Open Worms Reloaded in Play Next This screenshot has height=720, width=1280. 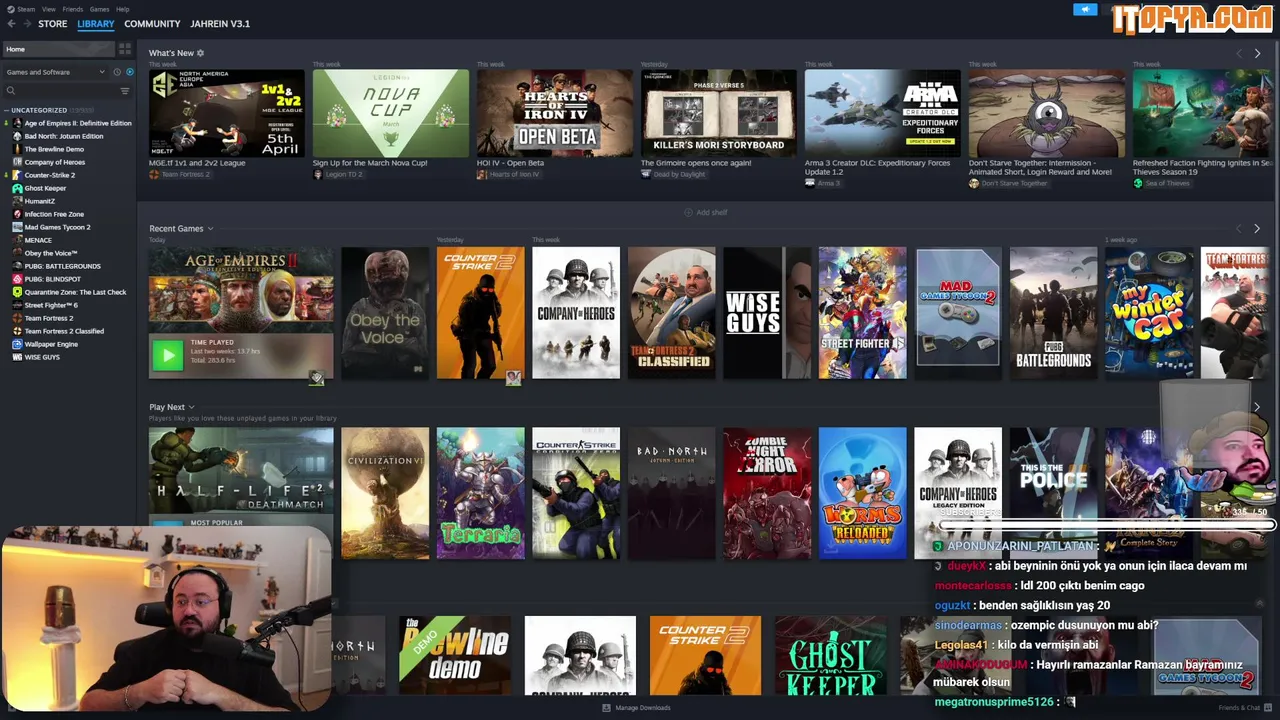coord(863,493)
